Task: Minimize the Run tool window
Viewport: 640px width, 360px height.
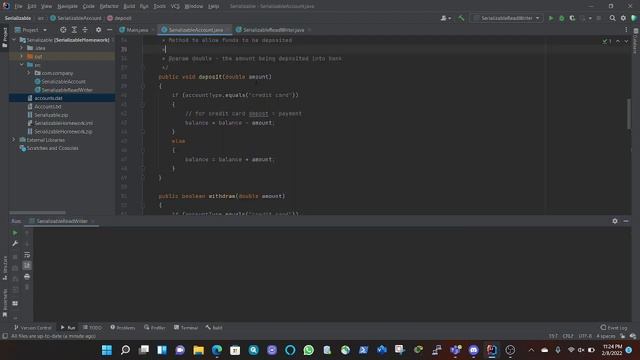Action: (626, 221)
